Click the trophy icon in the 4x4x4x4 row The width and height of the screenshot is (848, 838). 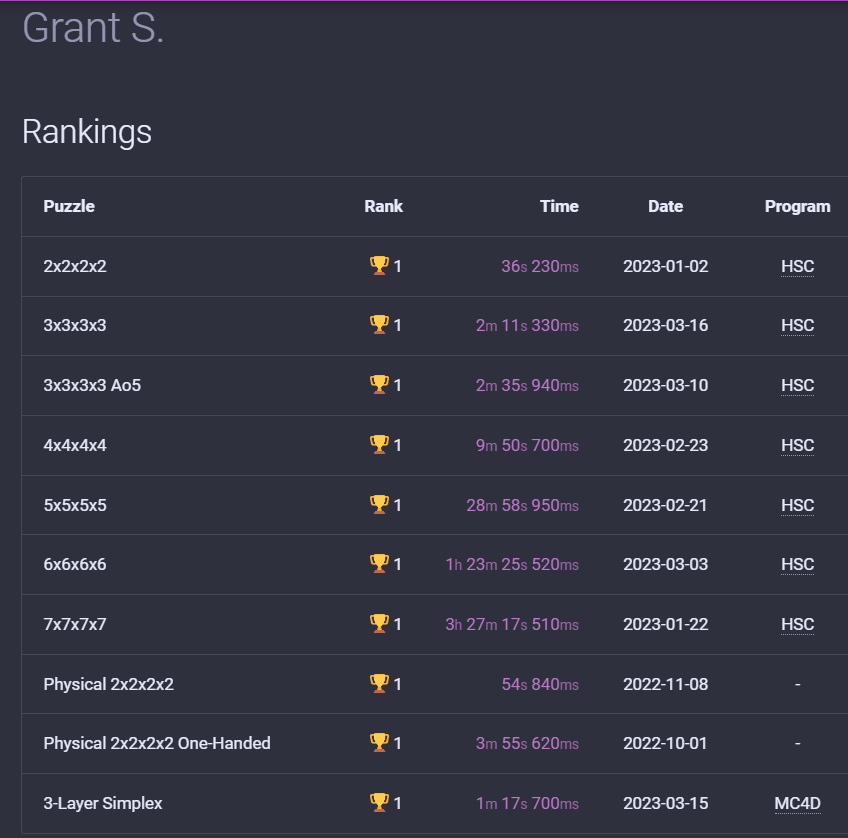tap(379, 444)
